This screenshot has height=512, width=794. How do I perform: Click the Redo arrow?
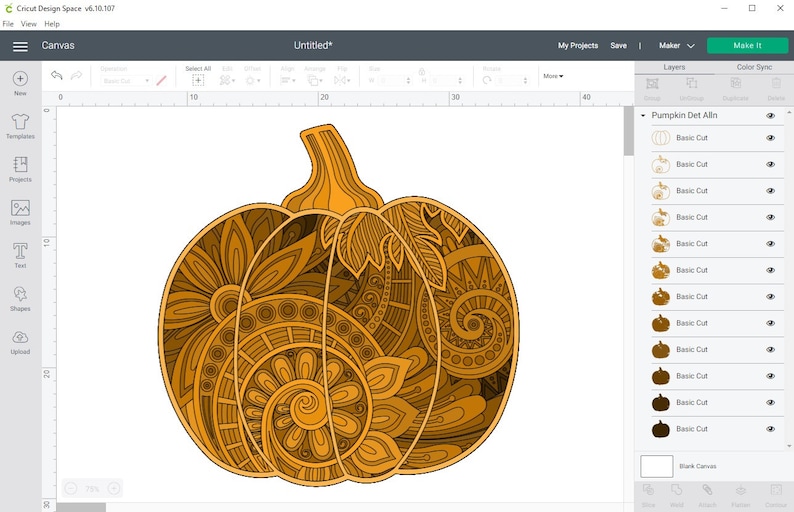(76, 75)
